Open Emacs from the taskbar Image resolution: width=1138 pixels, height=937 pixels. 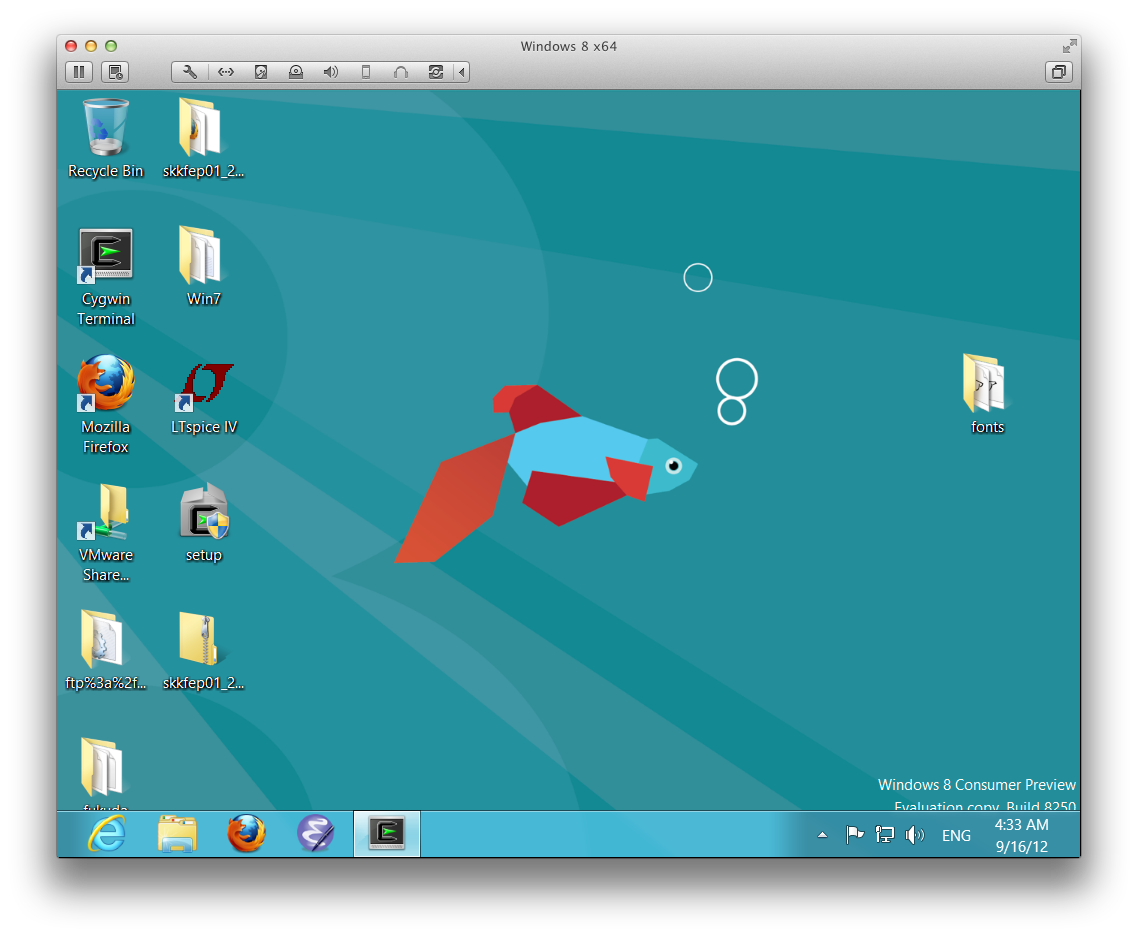[x=316, y=834]
